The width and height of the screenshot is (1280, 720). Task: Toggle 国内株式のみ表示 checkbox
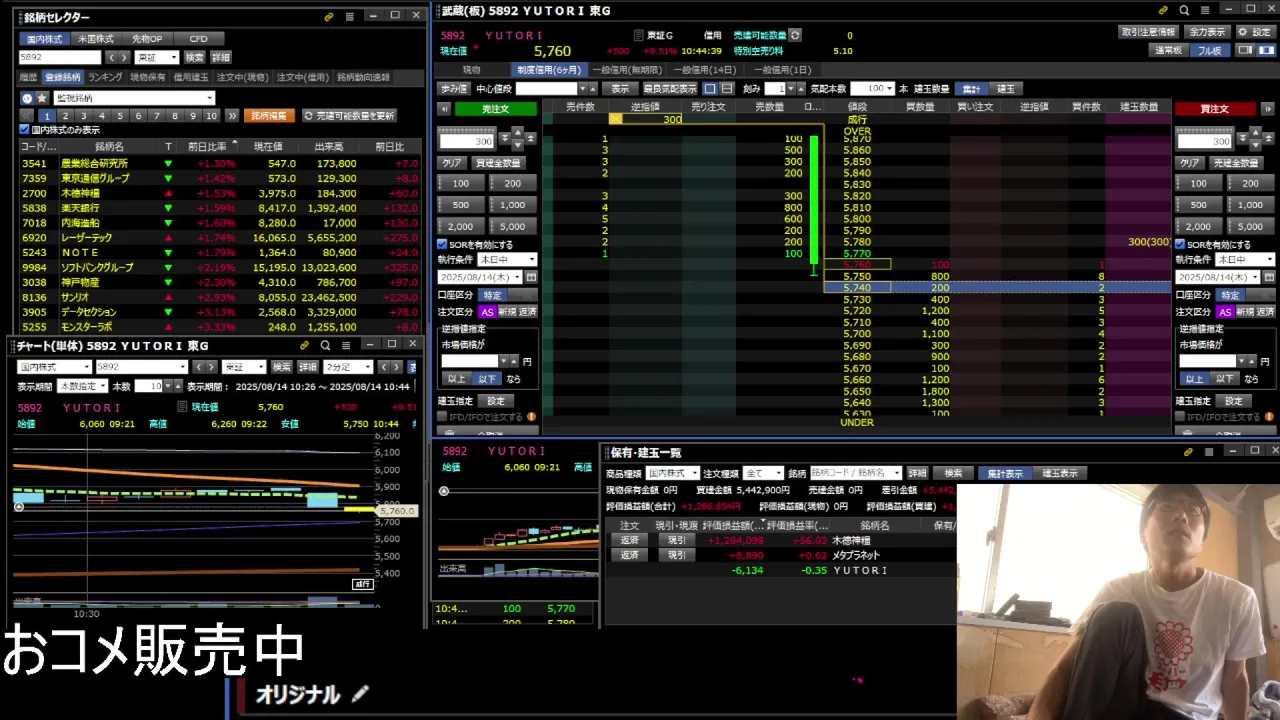(25, 130)
